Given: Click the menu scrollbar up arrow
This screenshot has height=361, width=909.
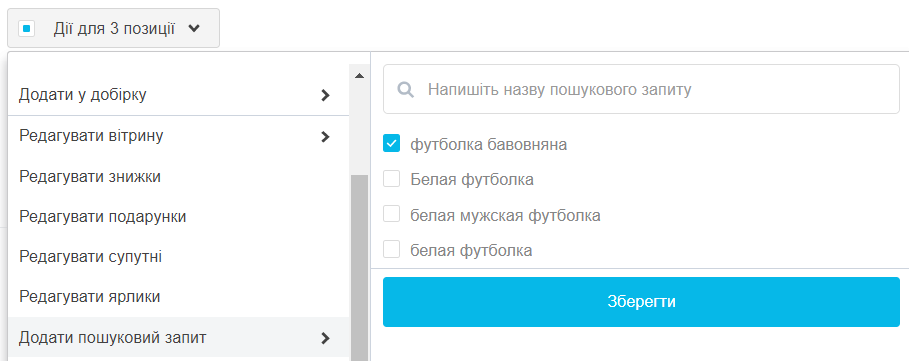Looking at the screenshot, I should pyautogui.click(x=359, y=75).
